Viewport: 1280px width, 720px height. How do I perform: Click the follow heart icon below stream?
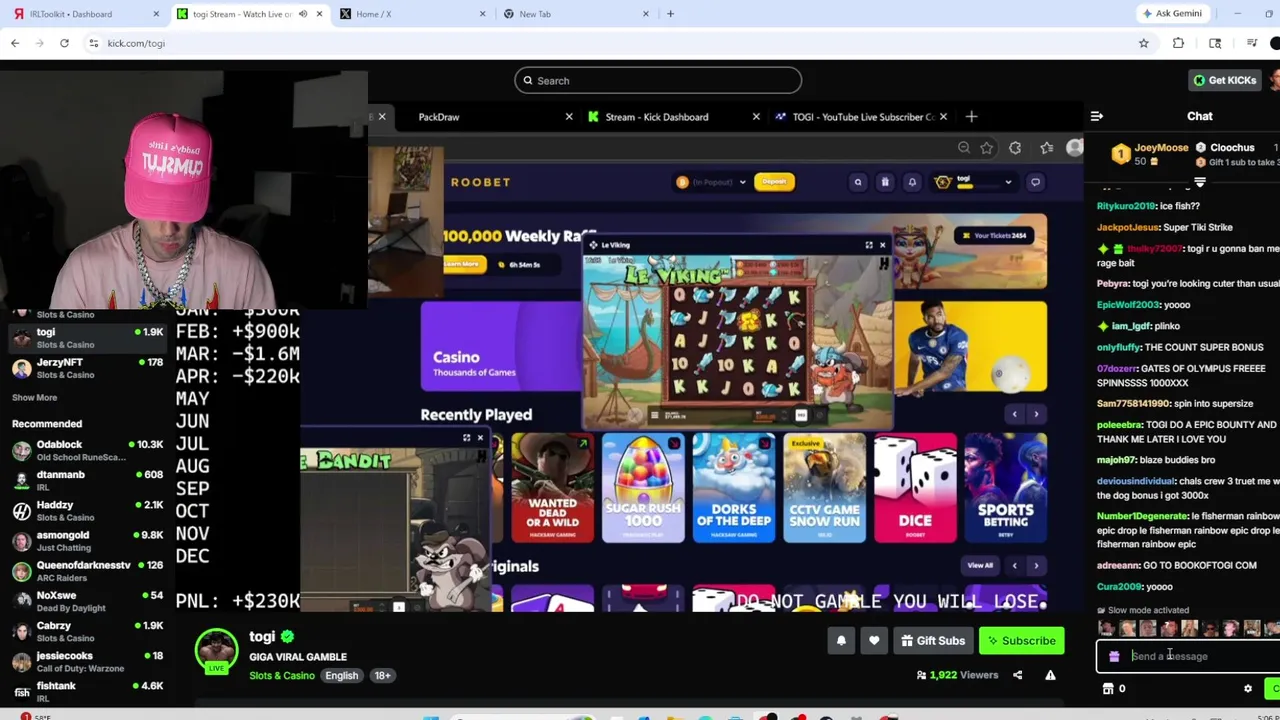[x=874, y=641]
